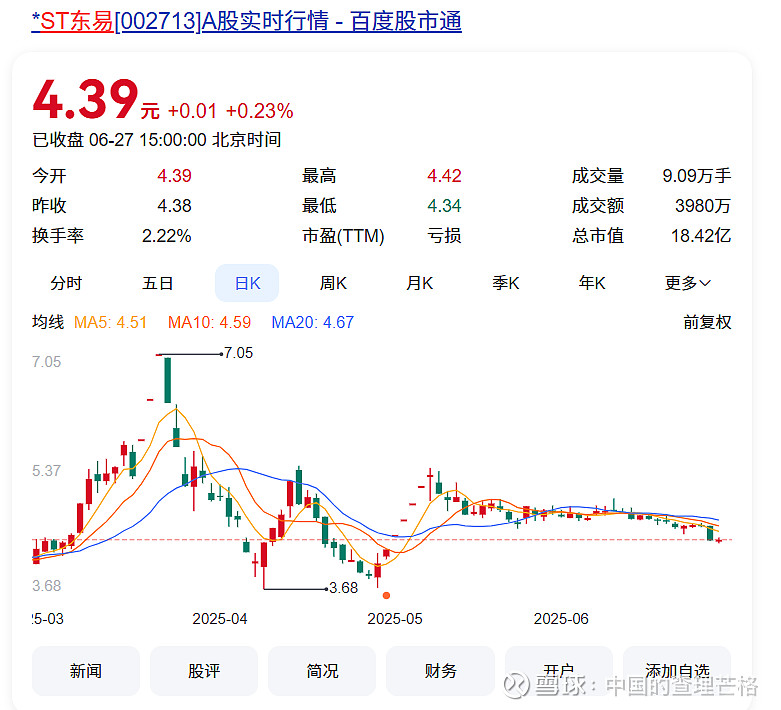Image resolution: width=781 pixels, height=710 pixels.
Task: Click the 市盈(TTM) value 亏损
Action: (444, 236)
